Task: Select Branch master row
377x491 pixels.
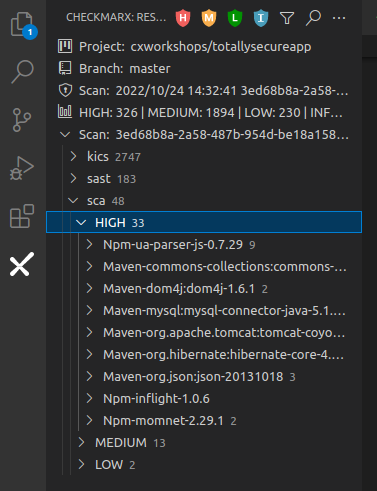Action: (204, 68)
